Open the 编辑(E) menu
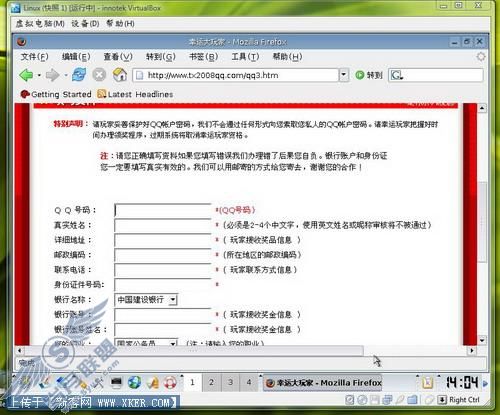The image size is (500, 415). (76, 57)
